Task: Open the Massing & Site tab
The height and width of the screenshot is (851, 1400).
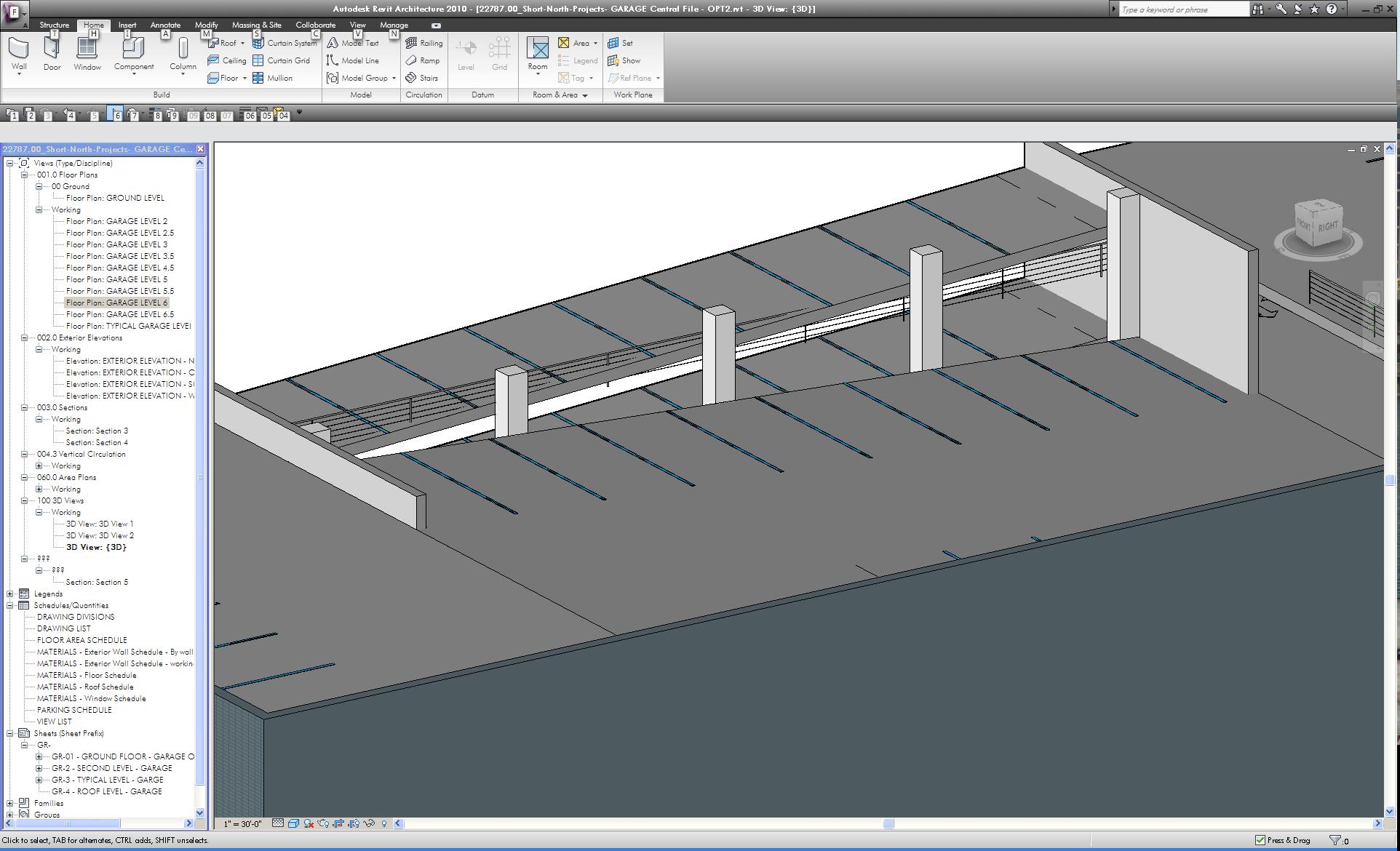Action: pyautogui.click(x=256, y=25)
